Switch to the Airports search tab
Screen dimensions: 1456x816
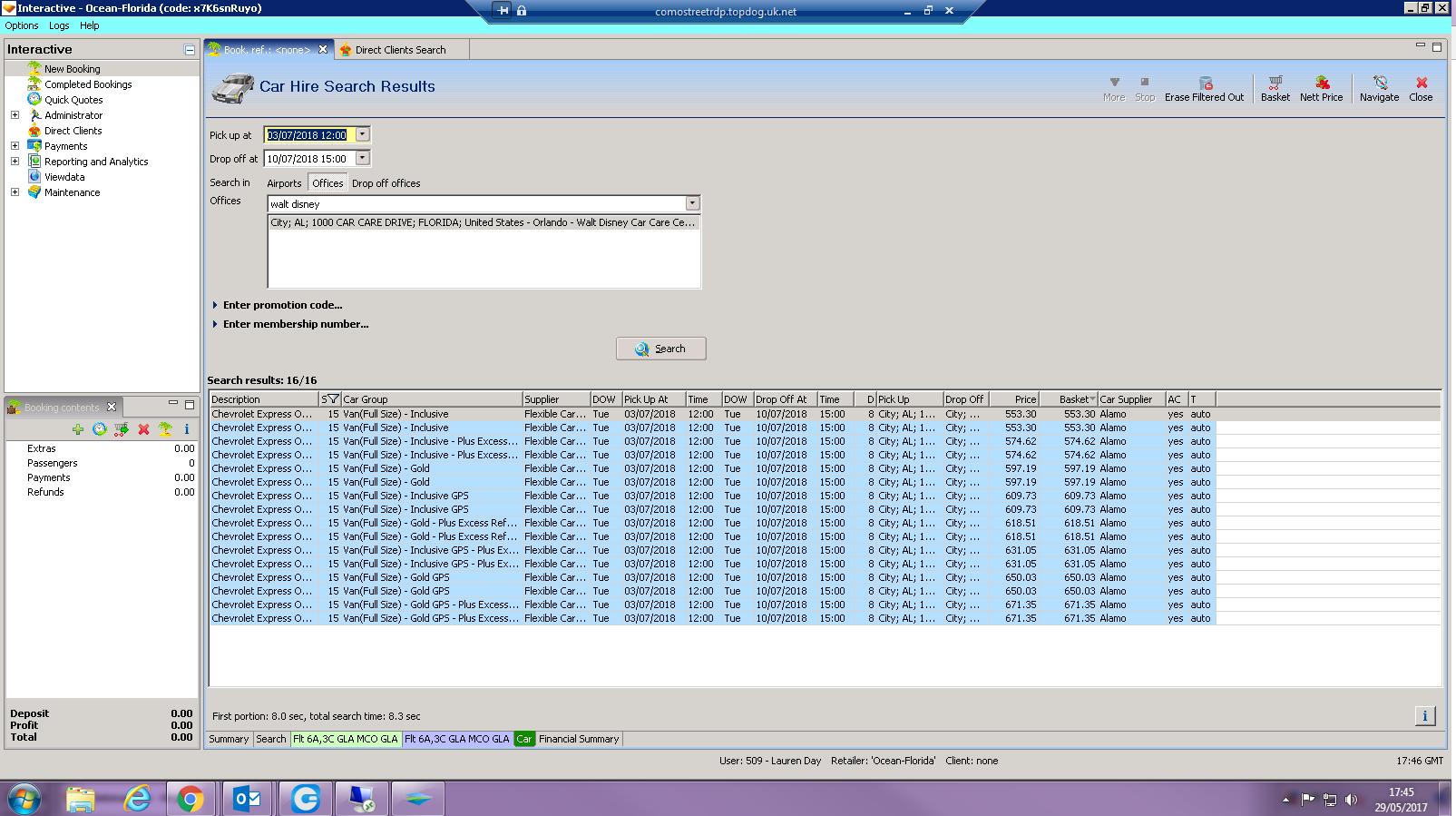284,183
